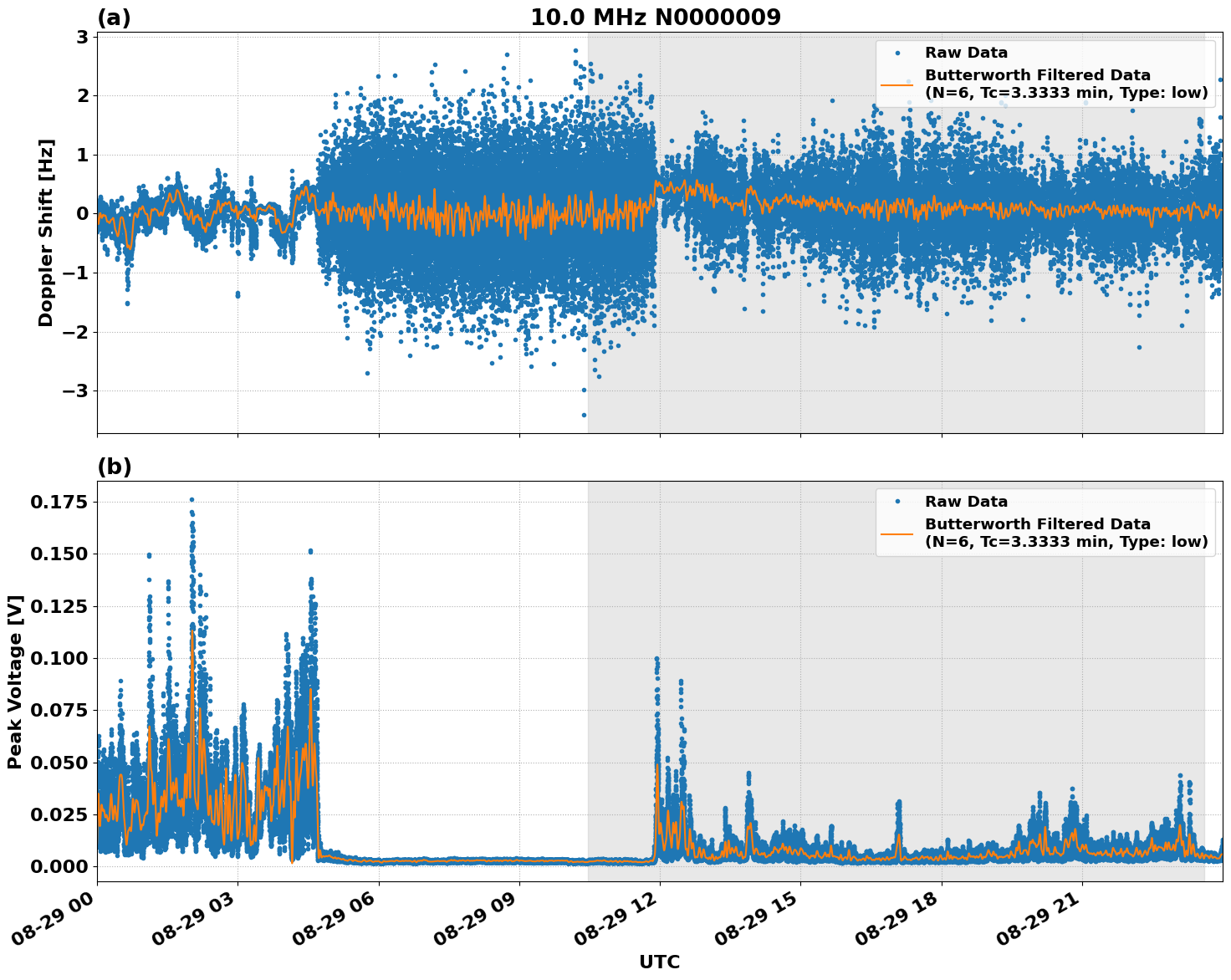This screenshot has height=980, width=1231.
Task: Click the tall voltage peak before 08-29 03
Action: pos(191,499)
